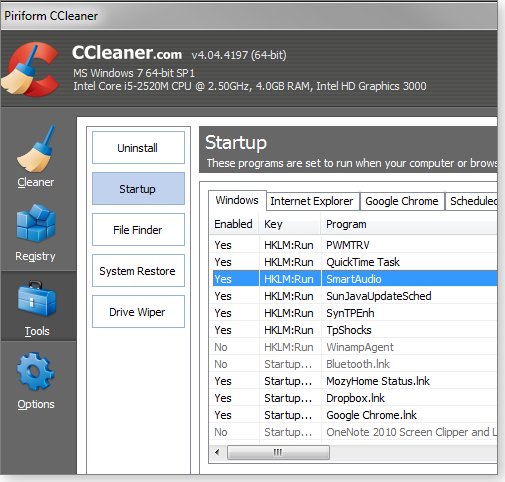Open the Options gear icon
Image resolution: width=505 pixels, height=482 pixels.
click(x=35, y=372)
